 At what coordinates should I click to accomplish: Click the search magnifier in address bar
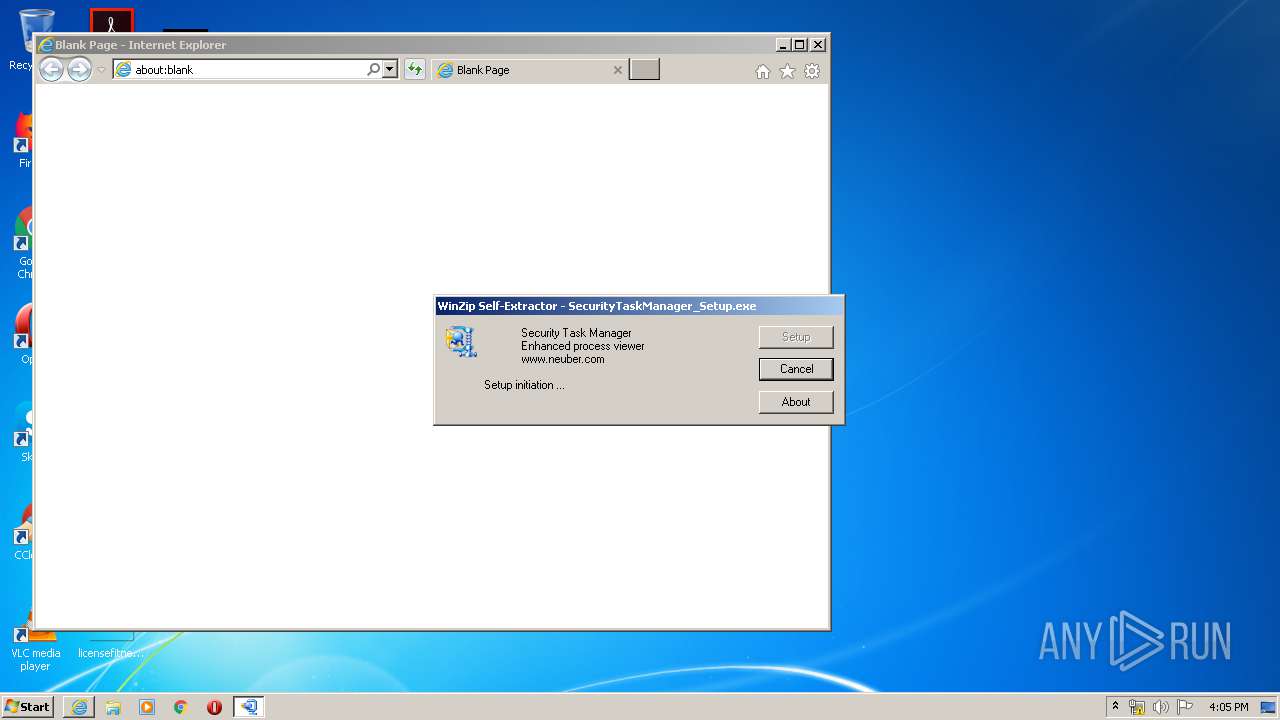[x=373, y=70]
